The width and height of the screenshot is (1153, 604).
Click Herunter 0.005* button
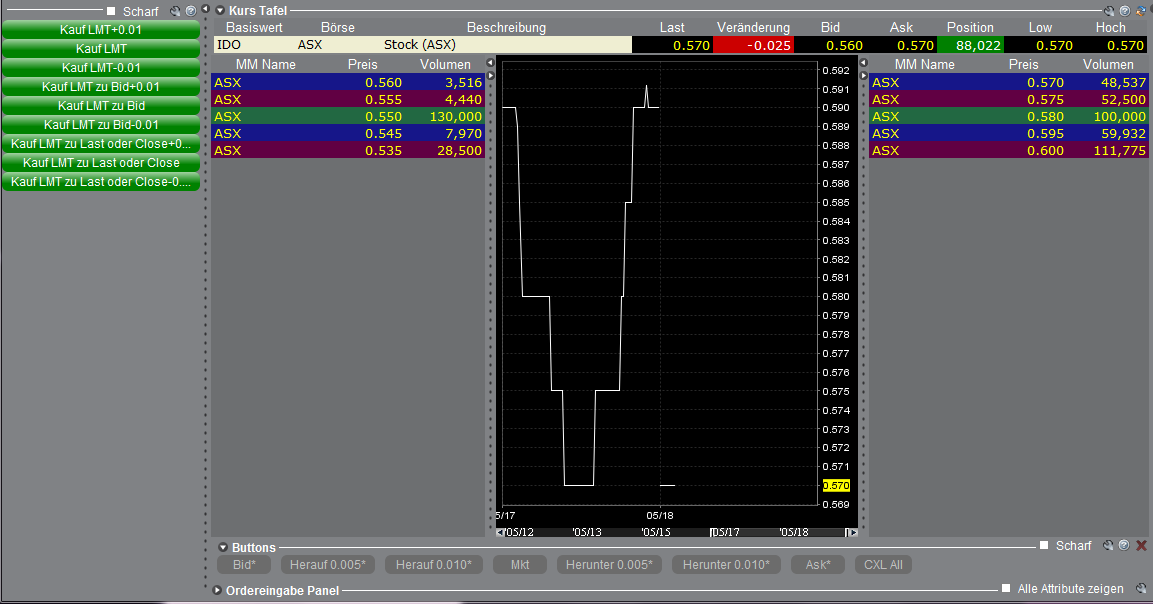click(610, 565)
